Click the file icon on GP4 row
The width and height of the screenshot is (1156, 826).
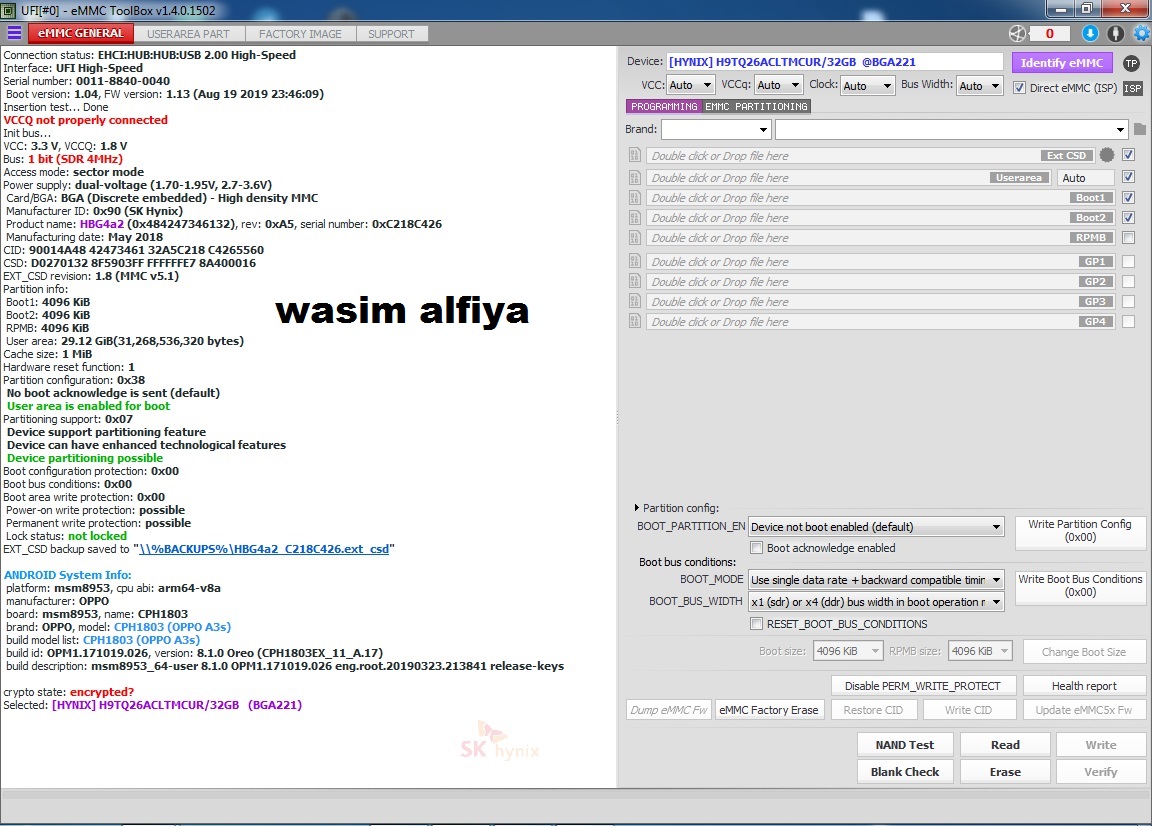point(635,321)
